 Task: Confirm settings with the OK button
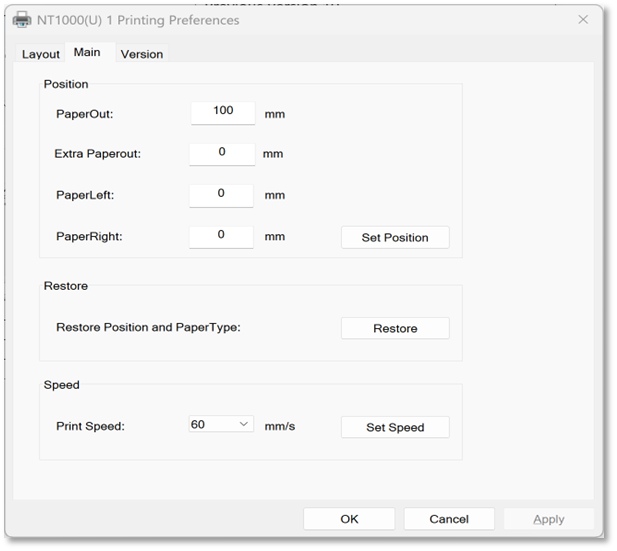tap(349, 519)
